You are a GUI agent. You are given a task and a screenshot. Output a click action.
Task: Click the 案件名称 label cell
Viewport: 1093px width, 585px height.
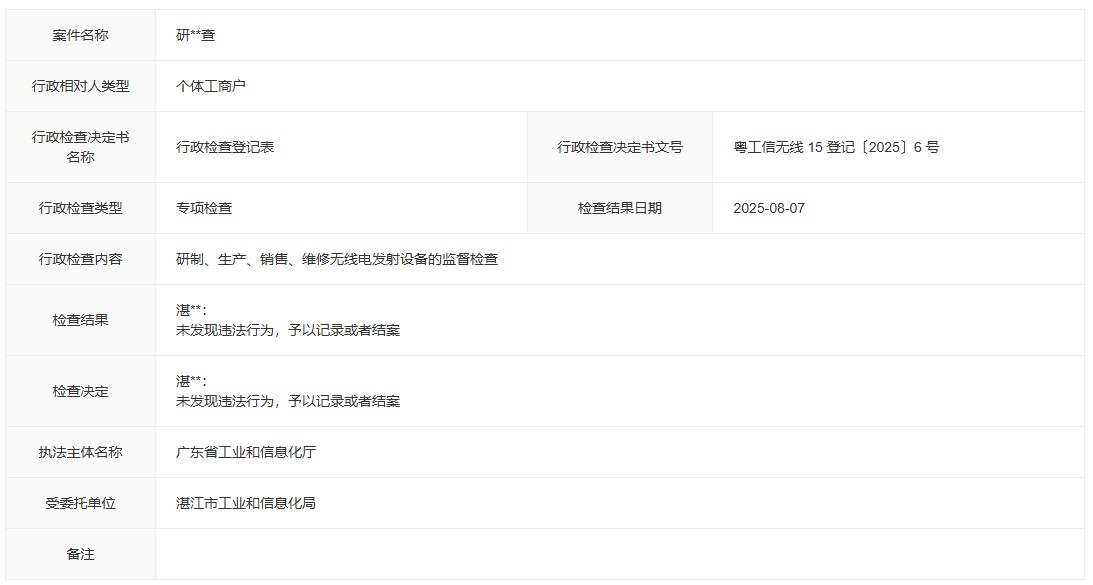point(80,35)
